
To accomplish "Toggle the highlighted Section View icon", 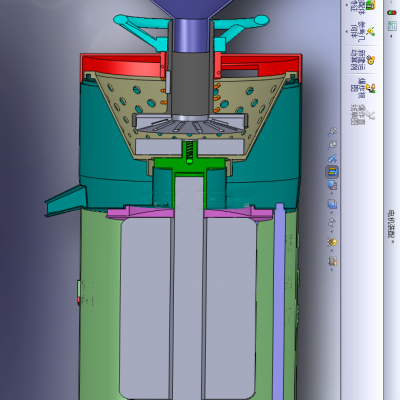I will pyautogui.click(x=332, y=172).
